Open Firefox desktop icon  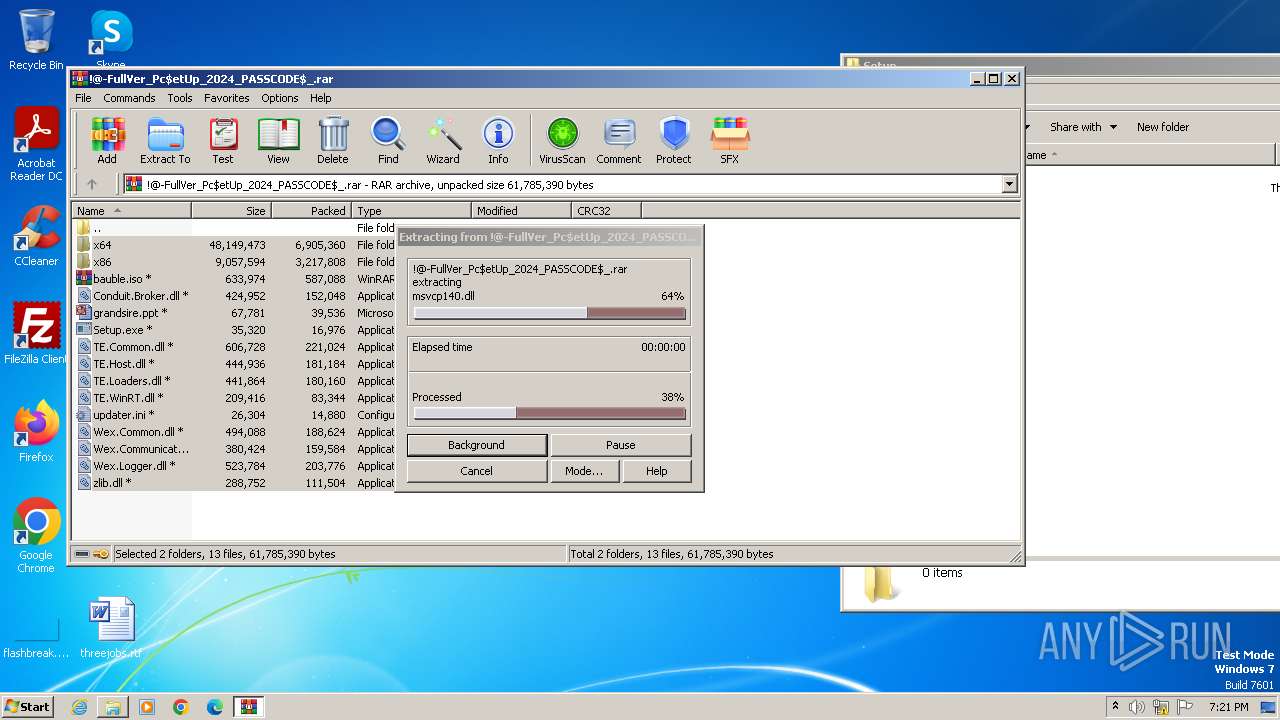tap(36, 432)
